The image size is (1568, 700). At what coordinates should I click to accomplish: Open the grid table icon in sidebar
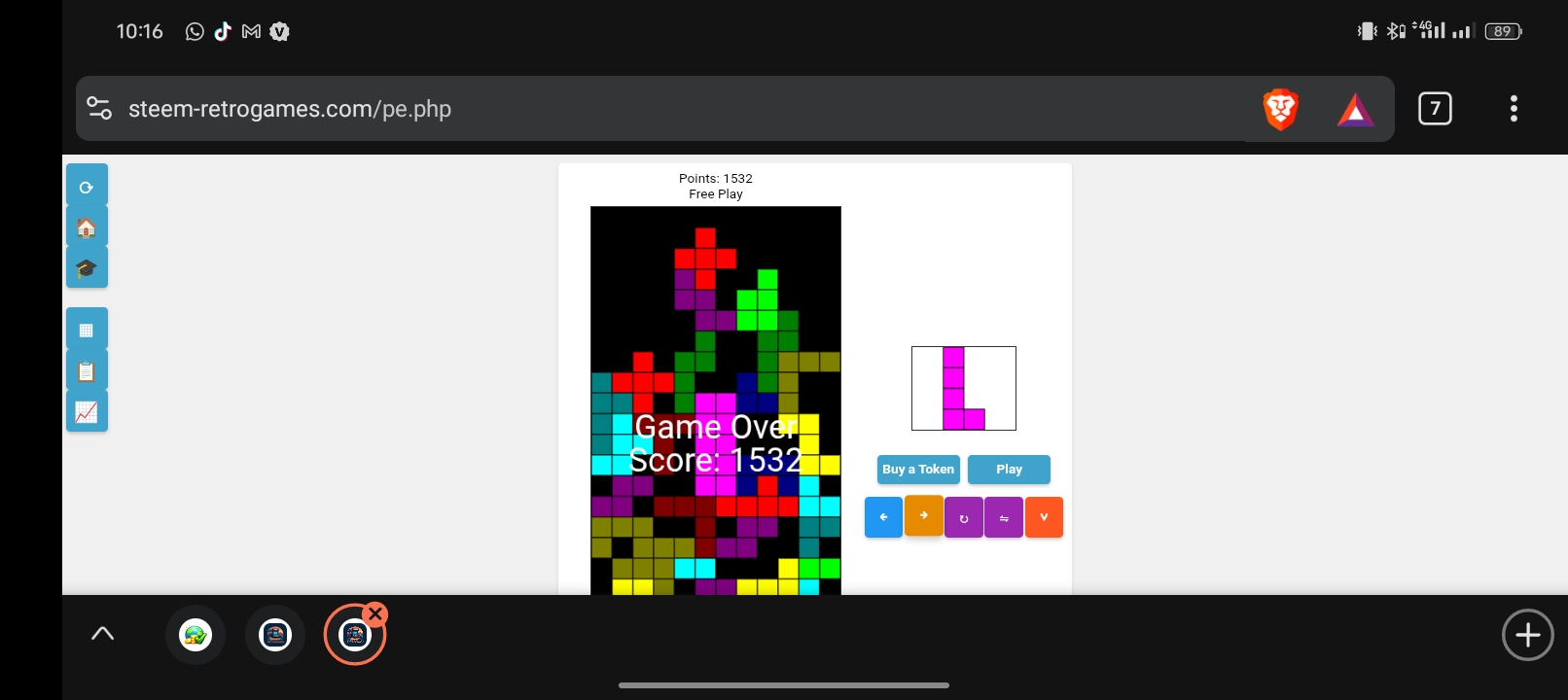coord(87,329)
